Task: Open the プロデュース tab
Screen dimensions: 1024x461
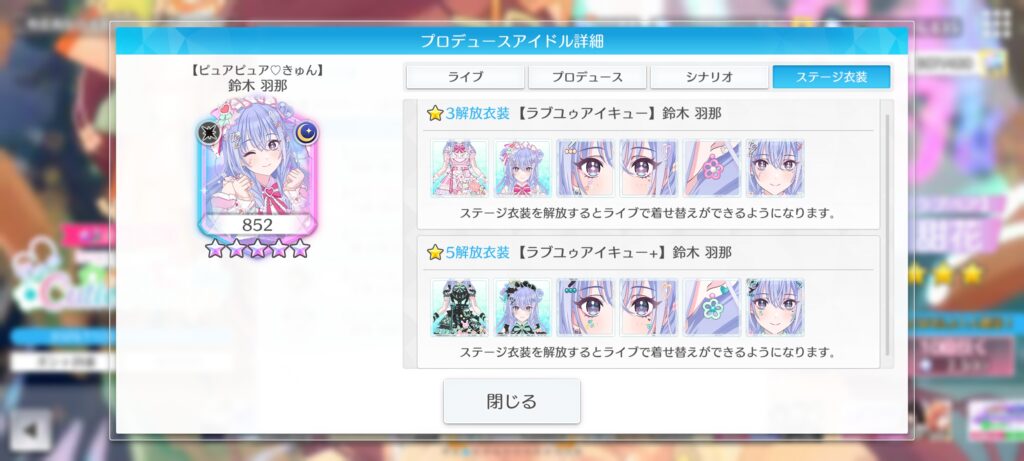Action: pos(587,77)
